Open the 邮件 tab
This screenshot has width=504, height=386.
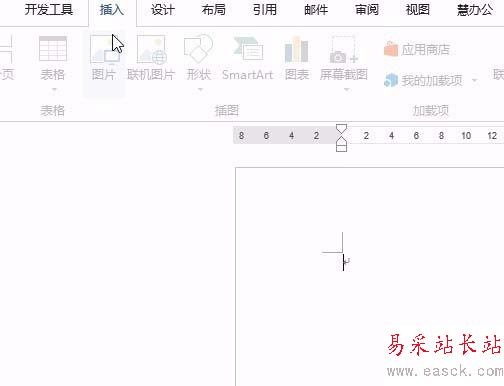pyautogui.click(x=316, y=10)
